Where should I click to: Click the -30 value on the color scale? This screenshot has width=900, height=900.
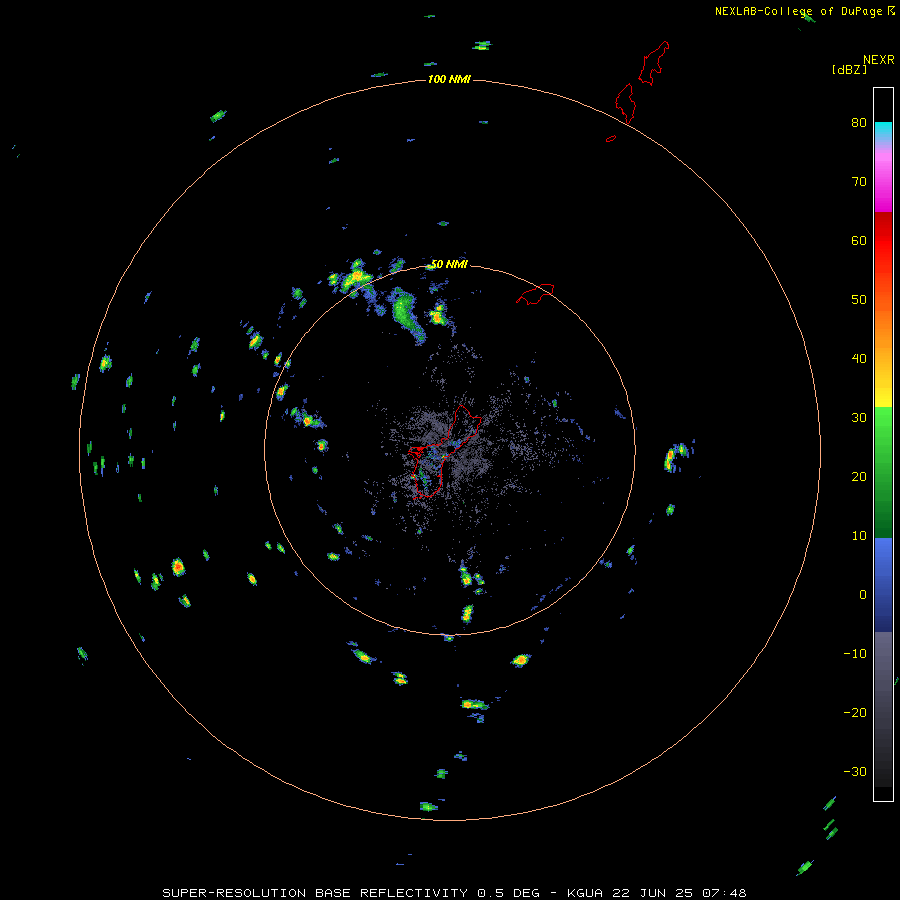pos(855,772)
